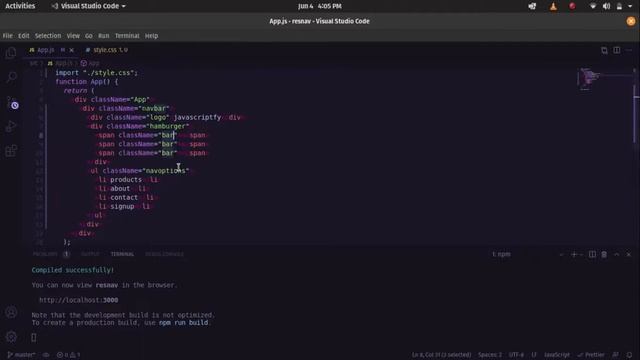640x360 pixels.
Task: Open the Run and Debug view
Action: (11, 126)
